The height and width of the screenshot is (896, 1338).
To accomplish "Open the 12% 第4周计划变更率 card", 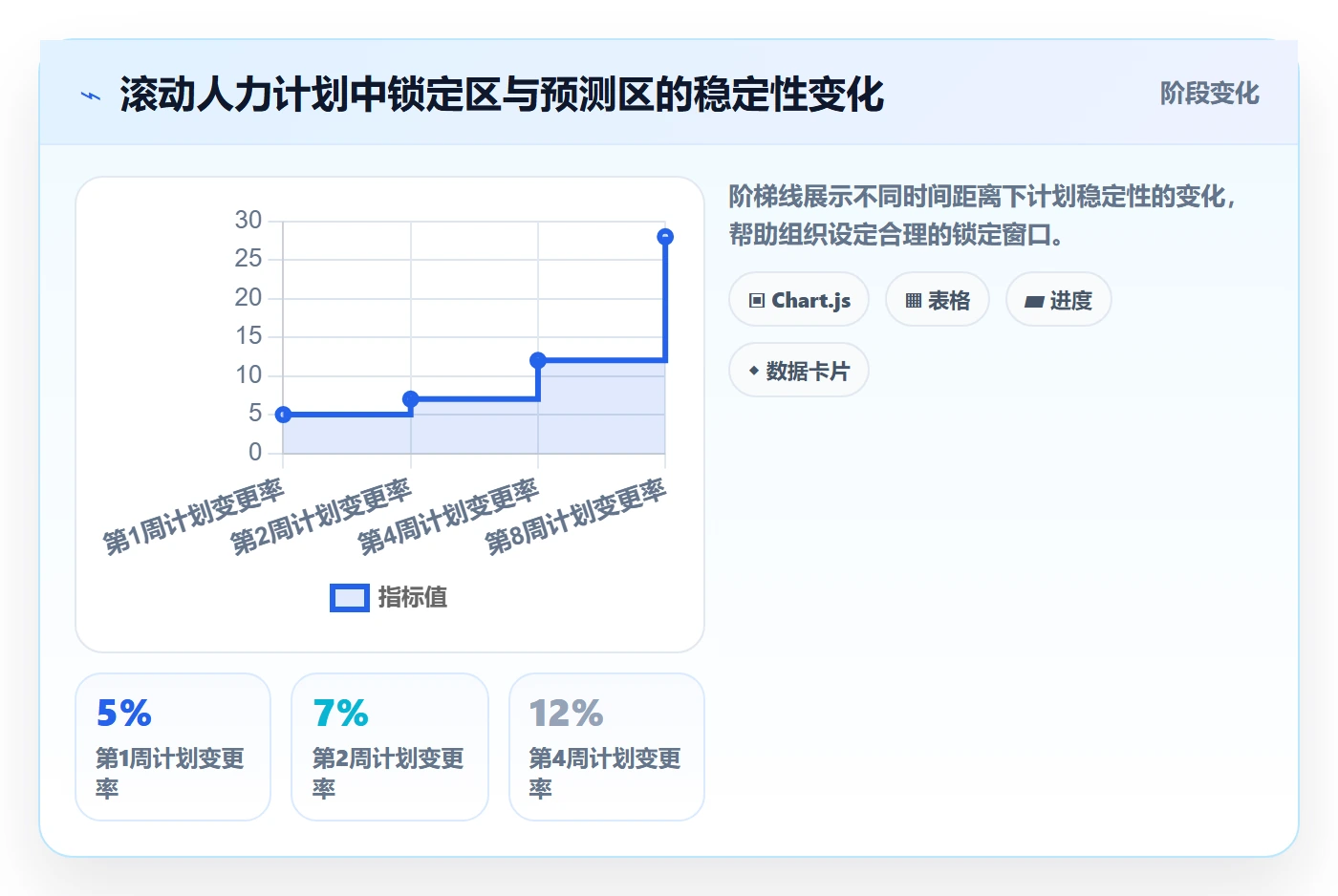I will [607, 747].
